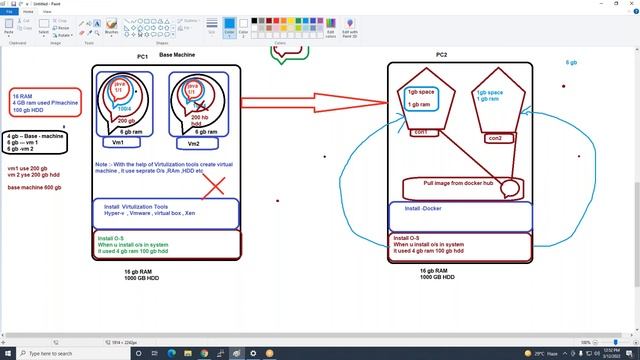This screenshot has height=360, width=640.
Task: Click the Crop command
Action: 60,21
